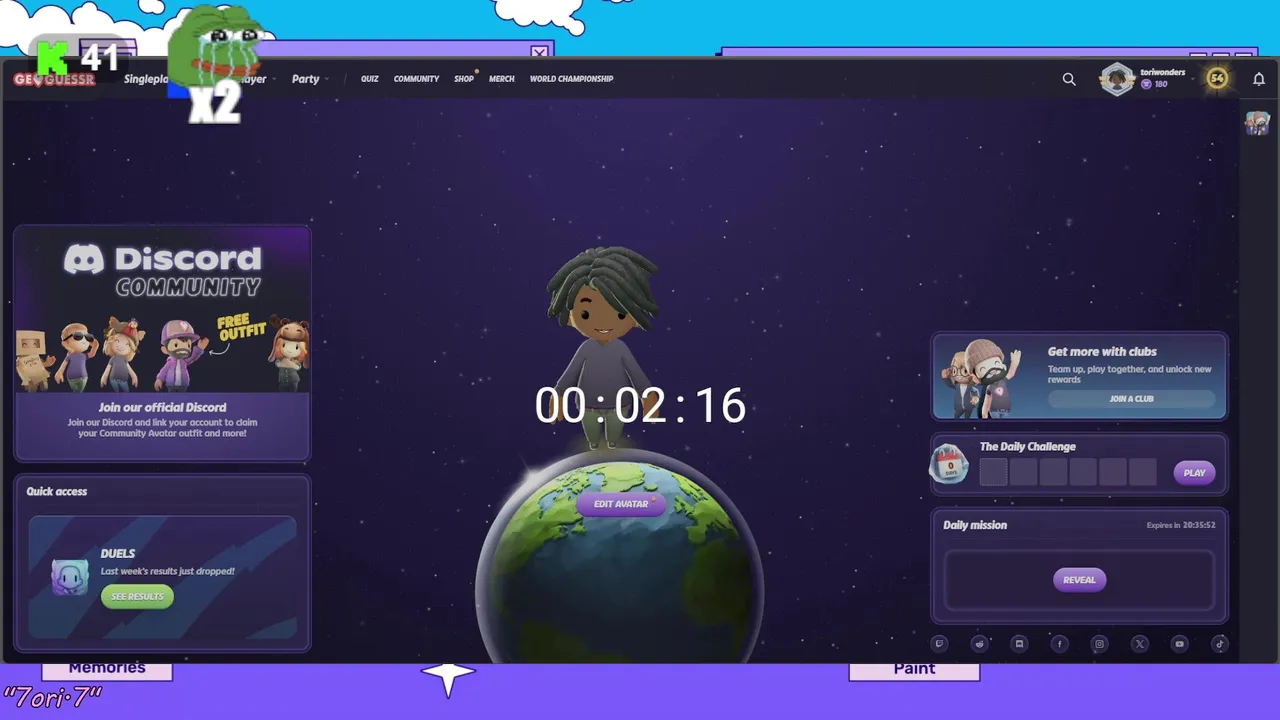Click See Results for Duels
Viewport: 1280px width, 720px height.
coord(137,597)
